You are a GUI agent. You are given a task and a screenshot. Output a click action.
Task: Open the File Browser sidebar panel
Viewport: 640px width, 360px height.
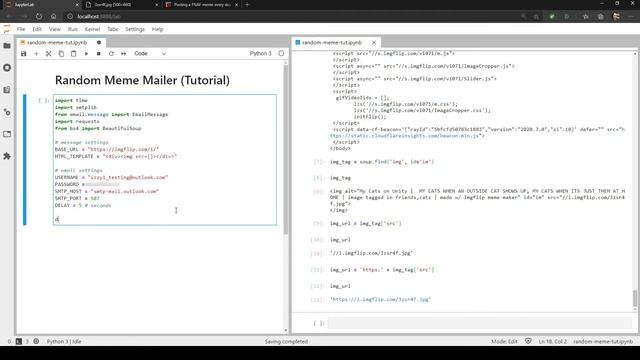[7, 46]
